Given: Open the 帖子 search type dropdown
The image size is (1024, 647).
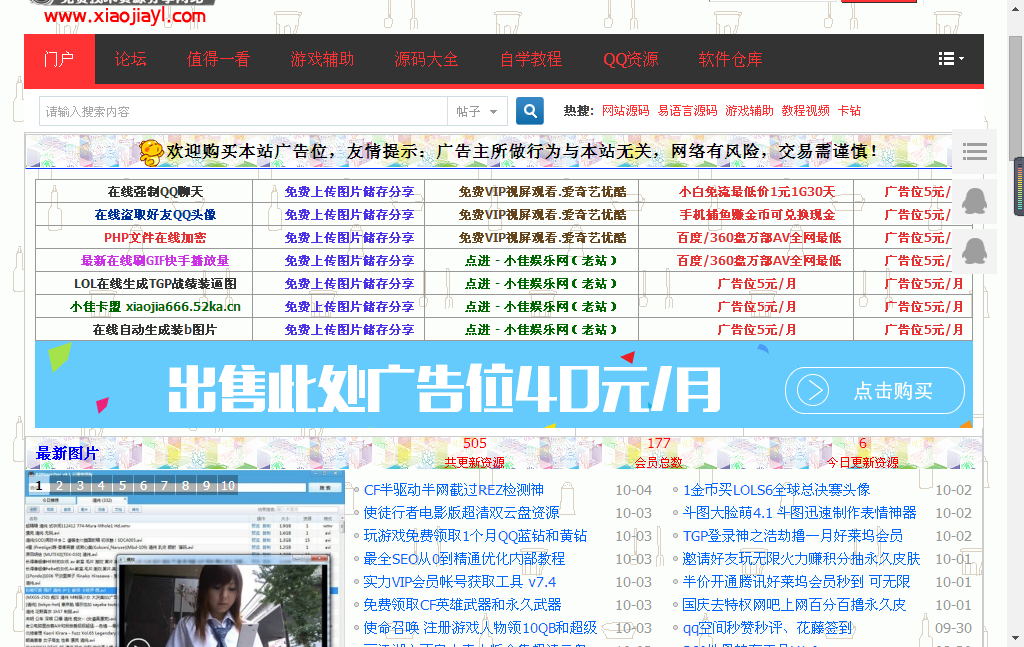Looking at the screenshot, I should pos(477,112).
